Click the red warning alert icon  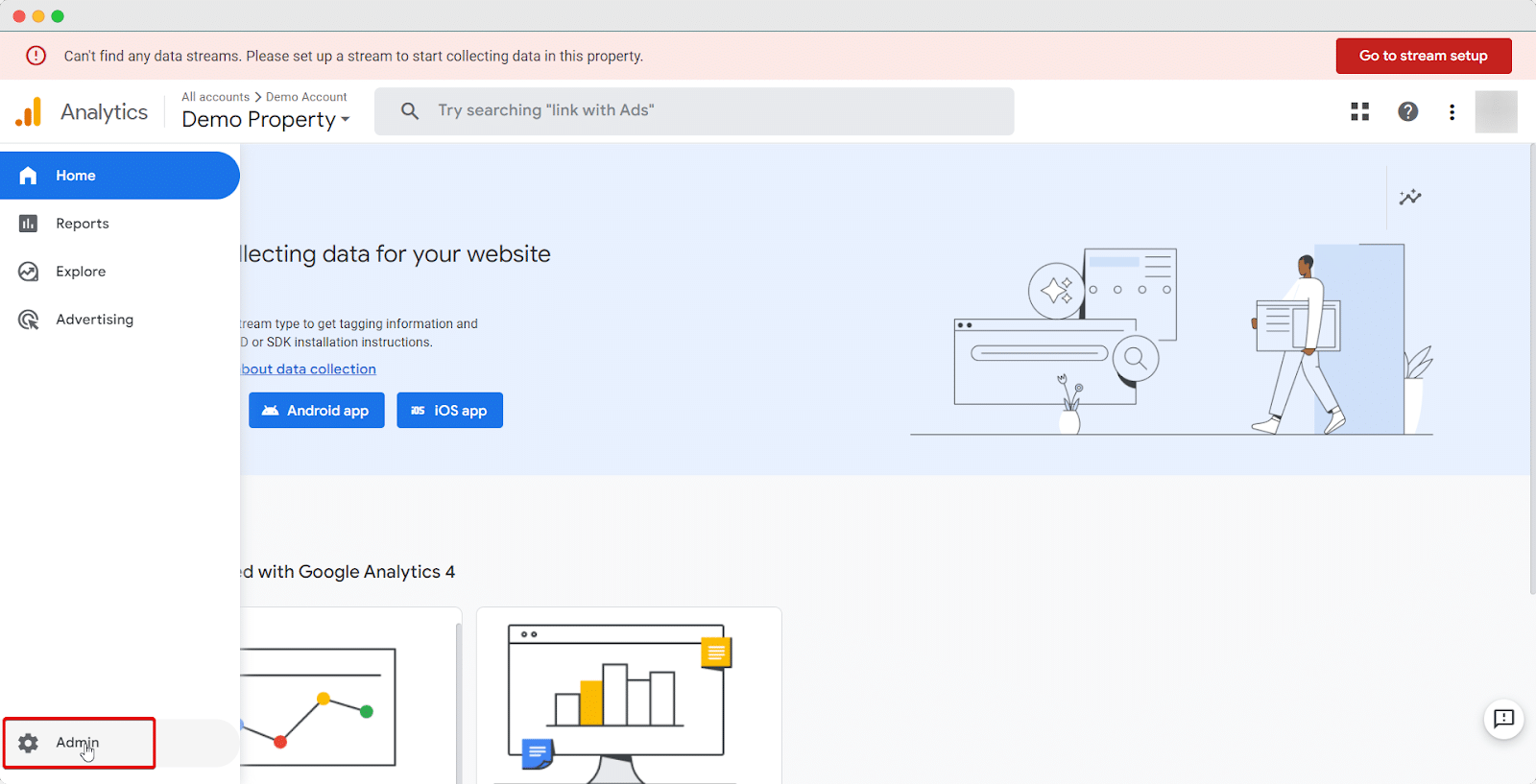36,56
